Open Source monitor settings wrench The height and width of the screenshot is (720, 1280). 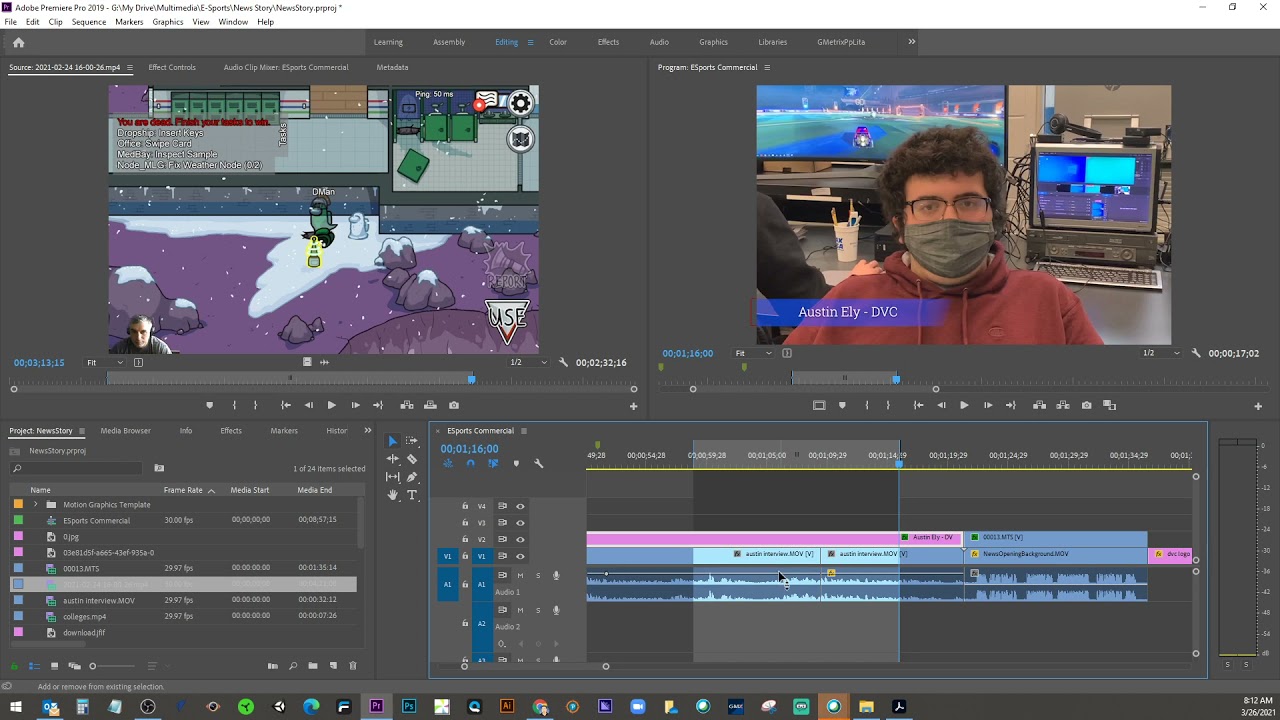pyautogui.click(x=563, y=362)
